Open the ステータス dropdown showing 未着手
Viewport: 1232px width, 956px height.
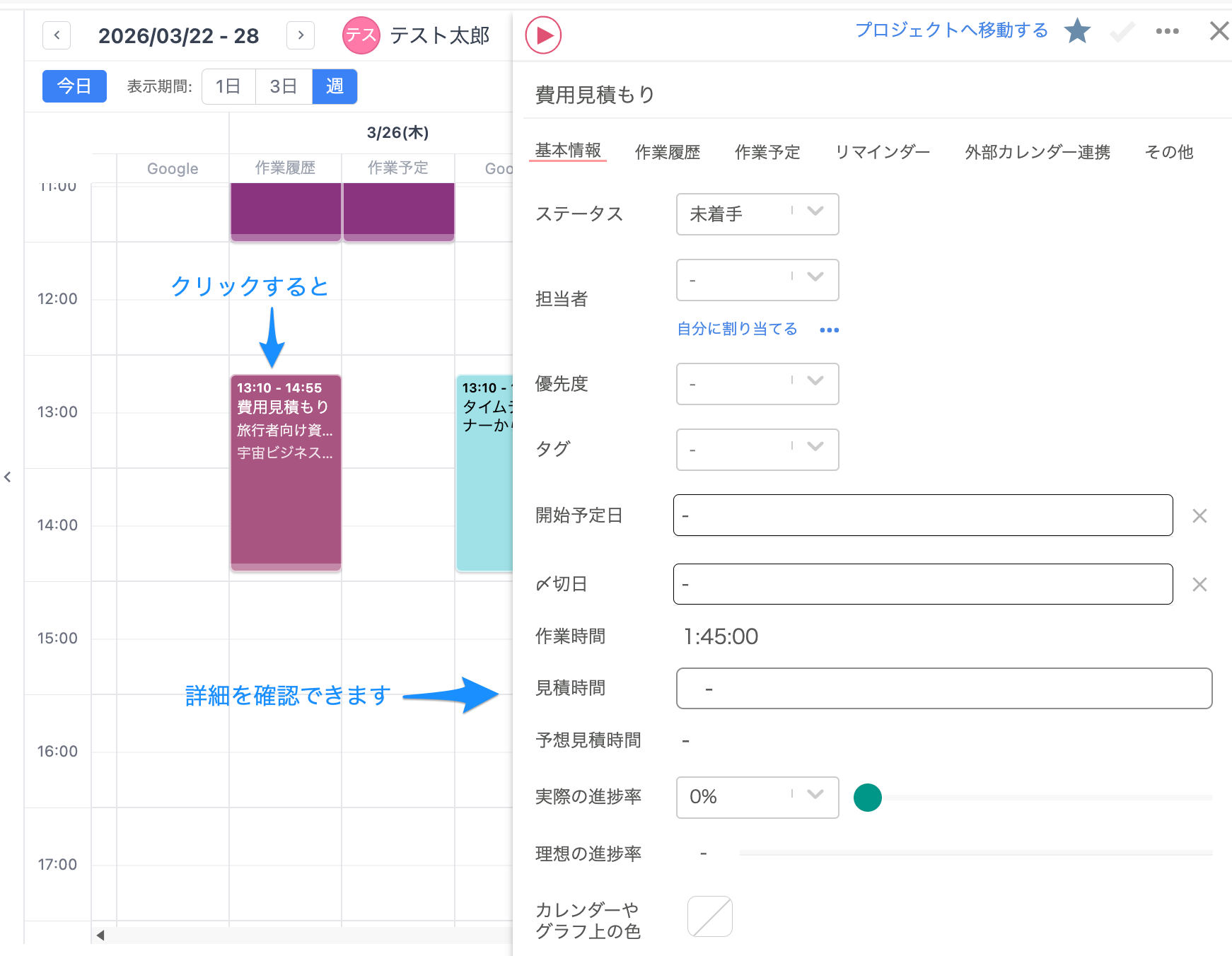pos(757,214)
